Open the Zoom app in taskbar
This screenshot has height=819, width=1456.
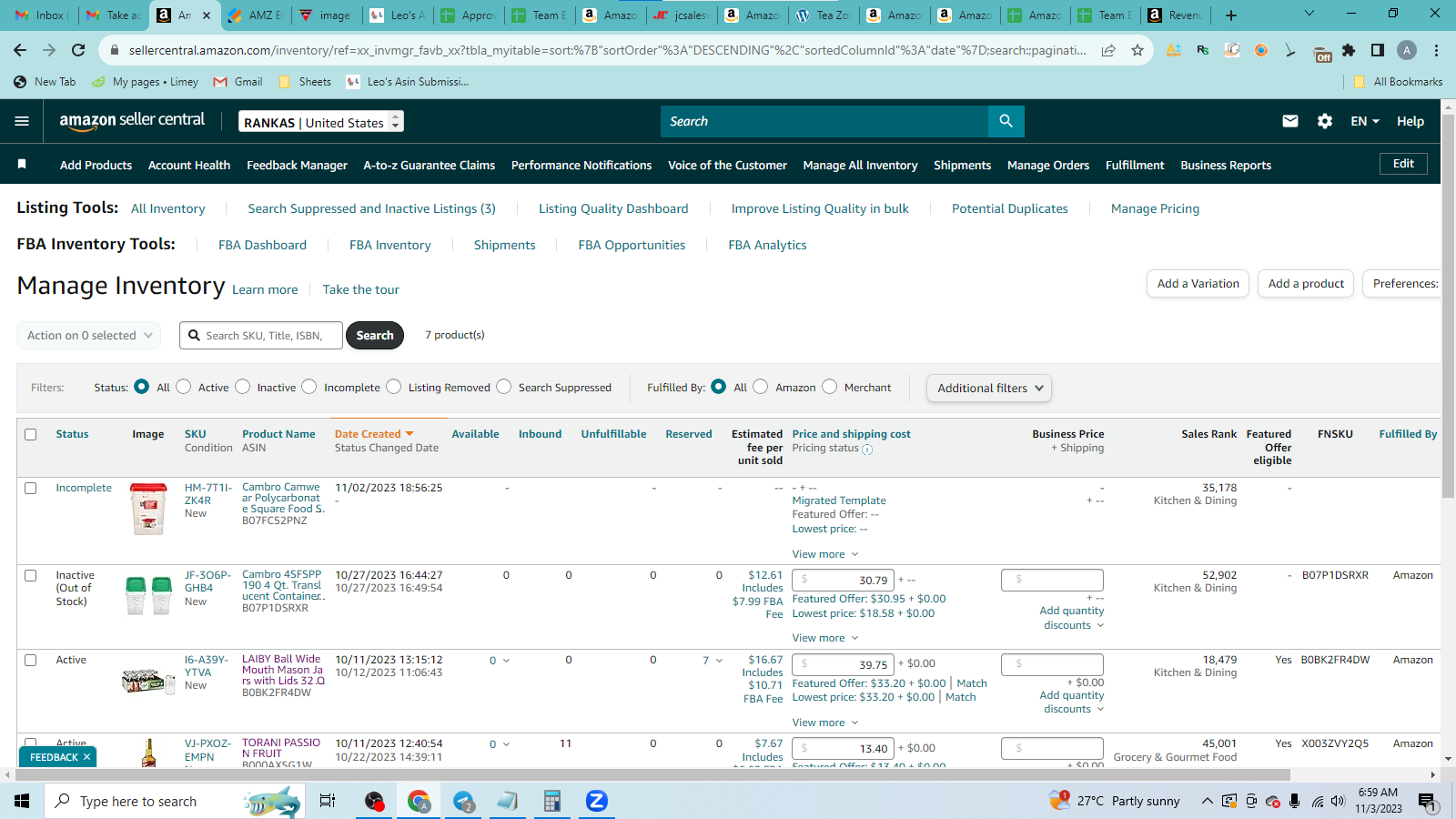596,801
